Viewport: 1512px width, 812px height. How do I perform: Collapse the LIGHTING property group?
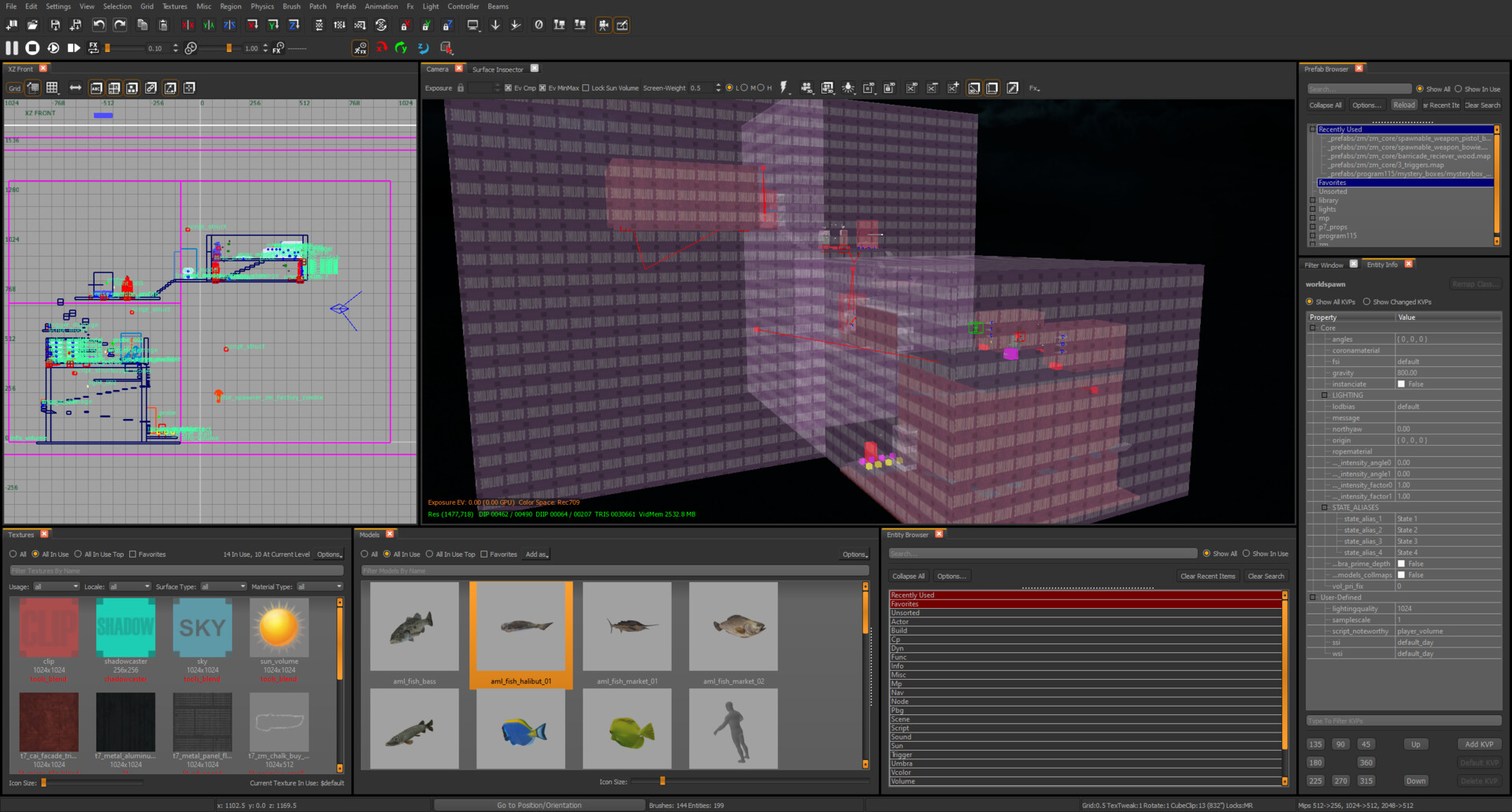tap(1325, 395)
